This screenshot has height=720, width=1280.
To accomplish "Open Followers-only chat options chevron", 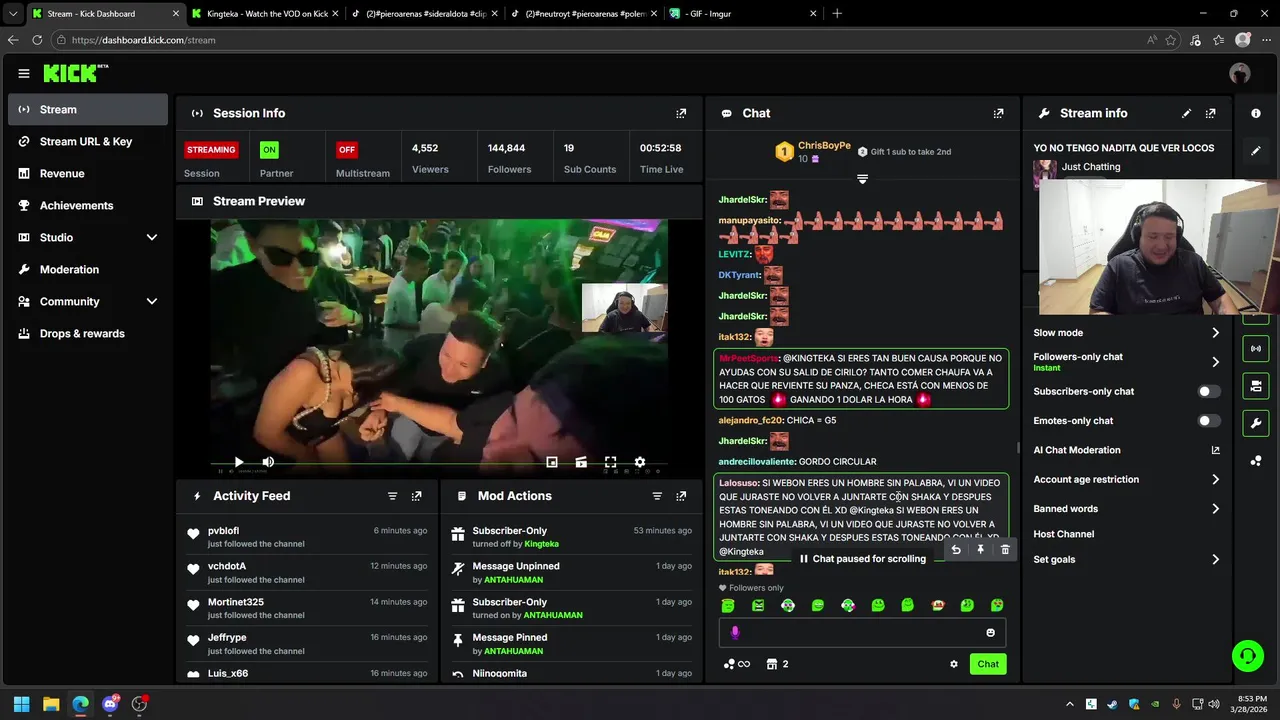I will pyautogui.click(x=1215, y=362).
